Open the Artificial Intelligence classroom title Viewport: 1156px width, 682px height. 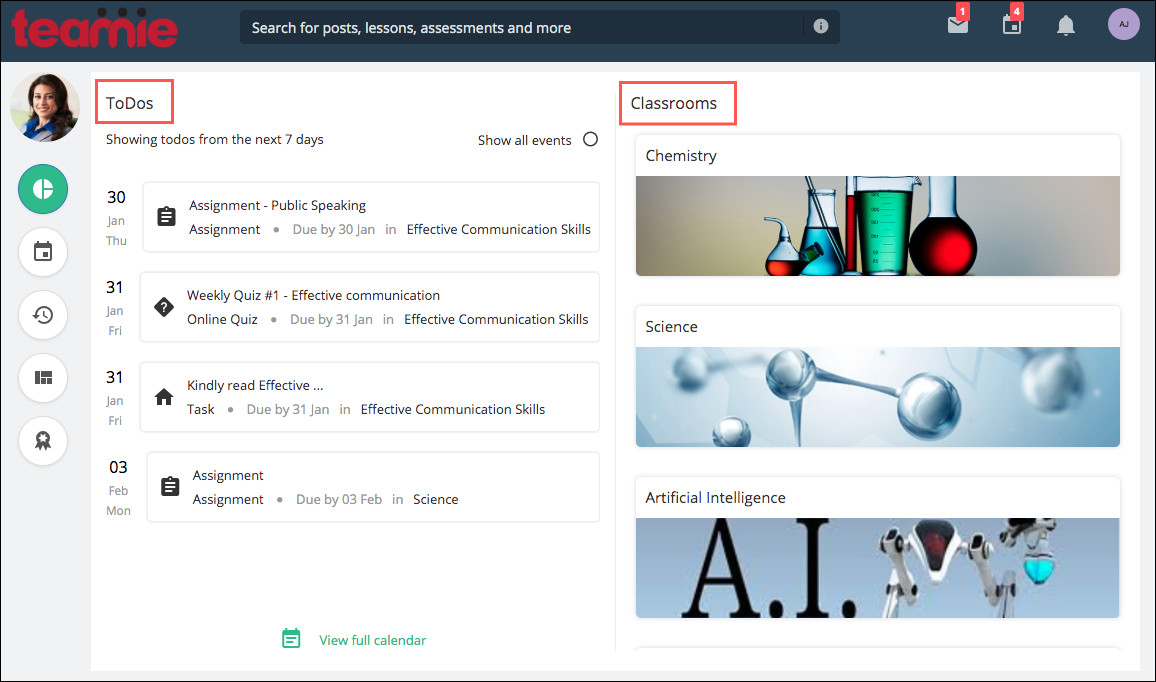[715, 498]
